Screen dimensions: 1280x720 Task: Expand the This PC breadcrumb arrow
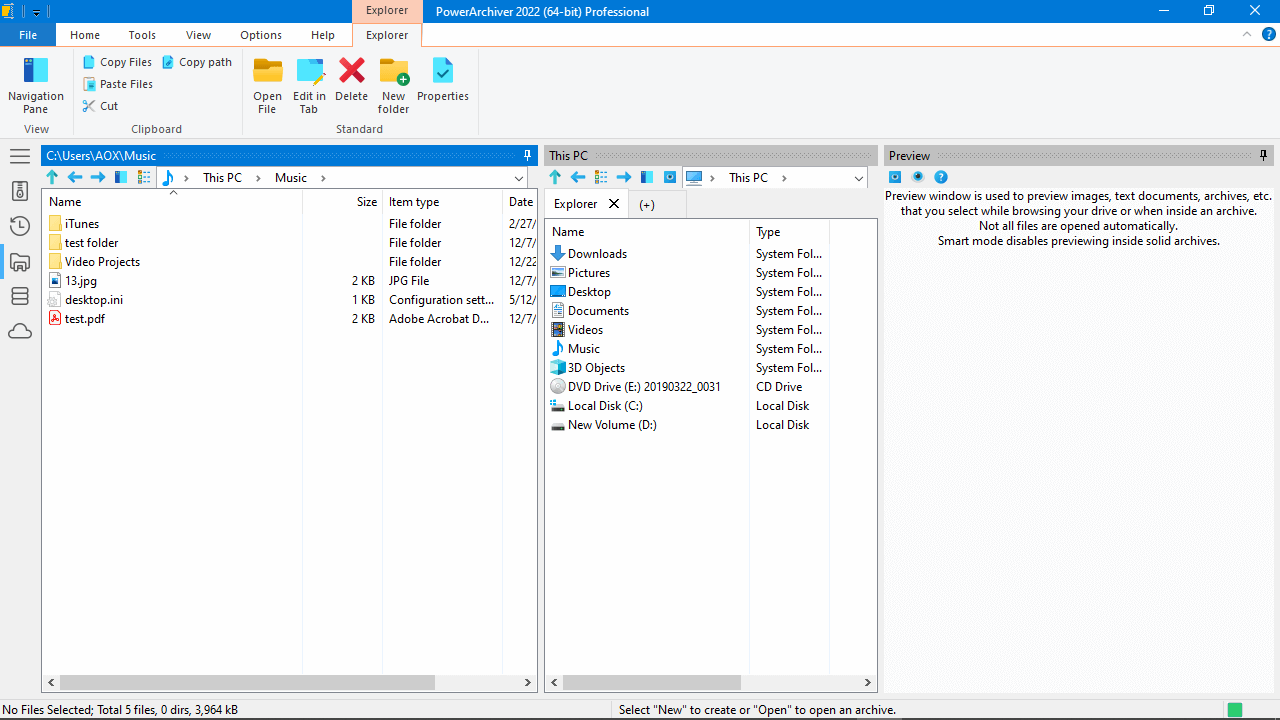coord(258,177)
